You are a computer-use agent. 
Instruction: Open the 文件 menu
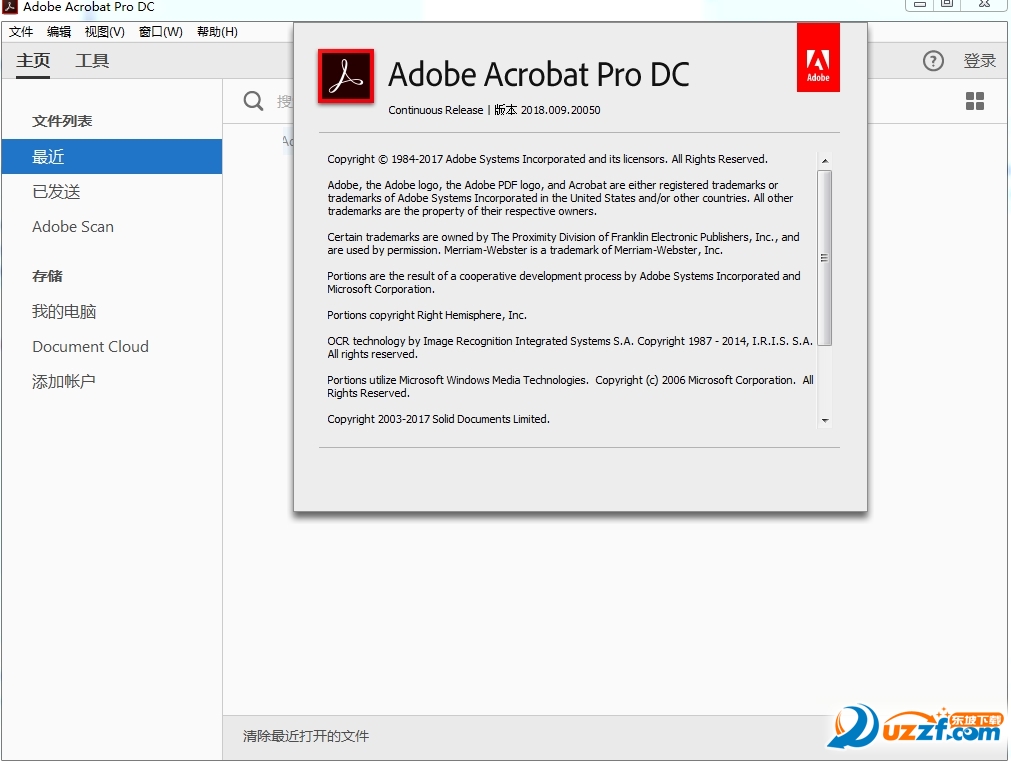coord(20,31)
